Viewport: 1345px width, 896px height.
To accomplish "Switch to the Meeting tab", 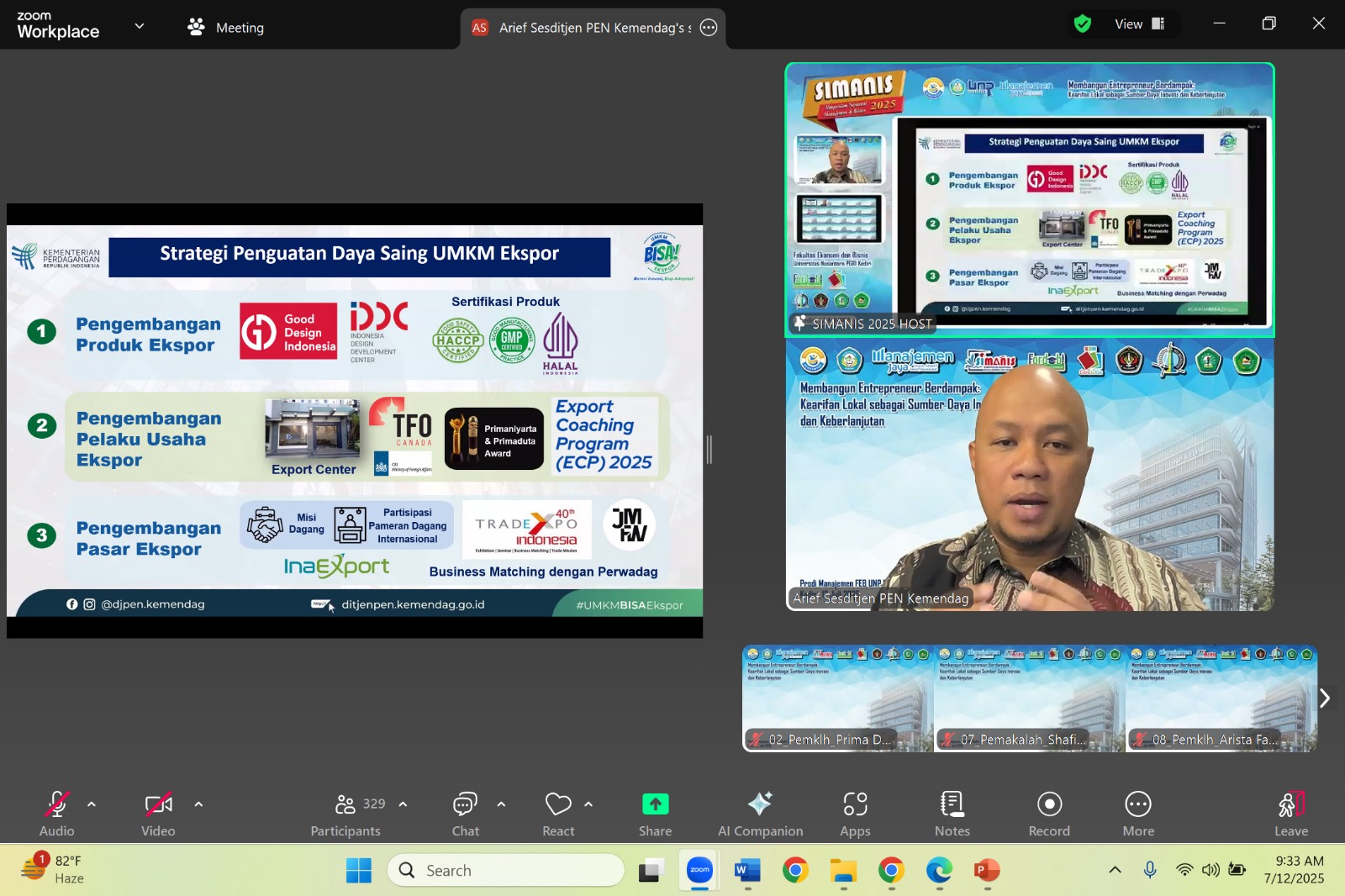I will (226, 27).
